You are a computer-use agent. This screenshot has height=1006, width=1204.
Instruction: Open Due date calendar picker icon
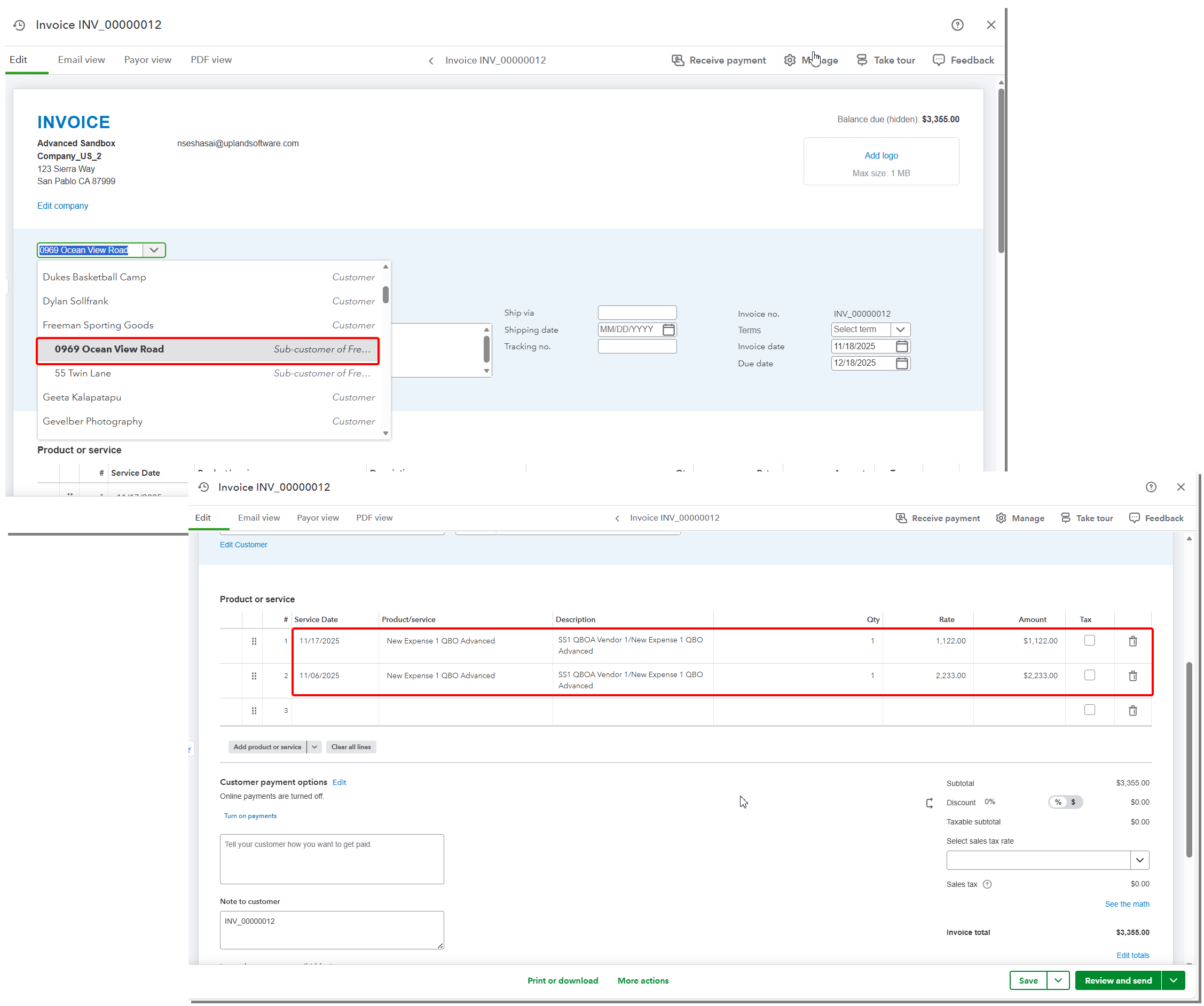coord(901,364)
